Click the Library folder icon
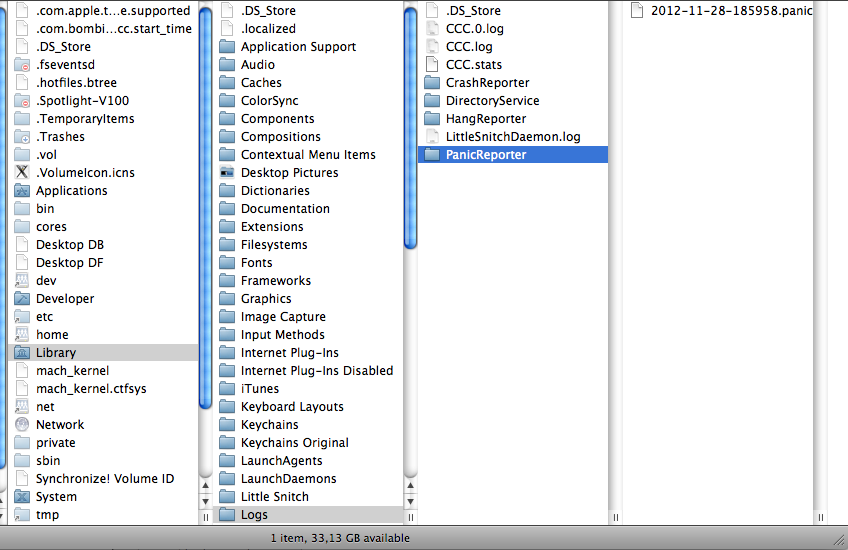Viewport: 848px width, 550px height. pyautogui.click(x=22, y=353)
